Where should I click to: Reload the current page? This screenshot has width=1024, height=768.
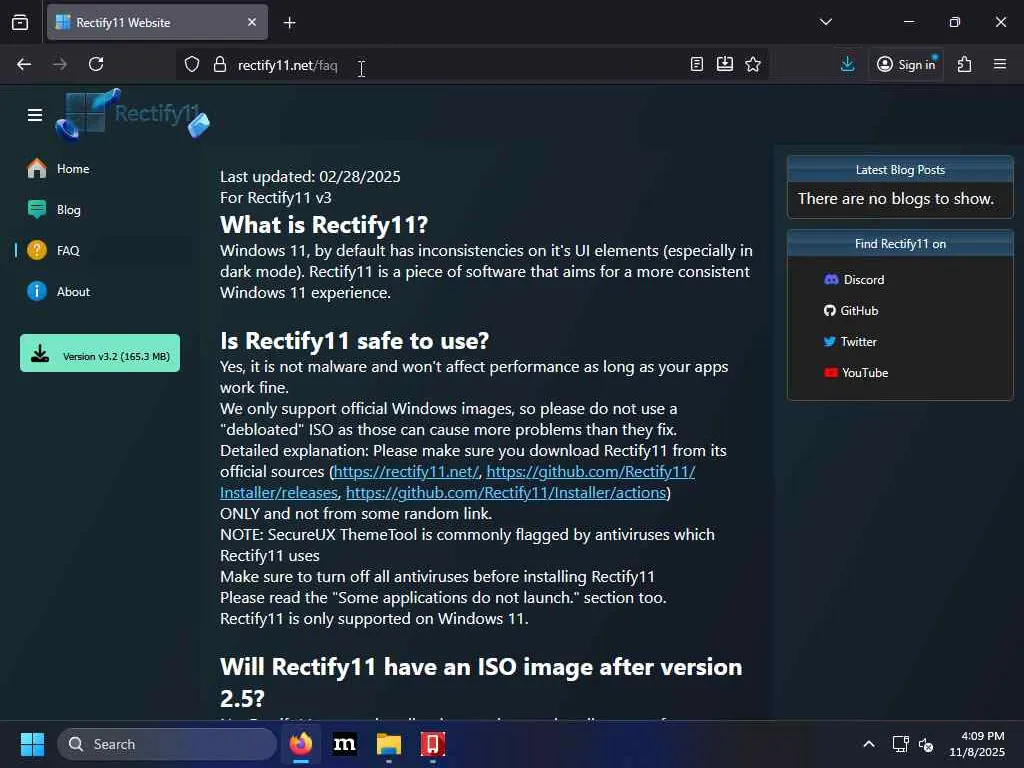[x=96, y=64]
